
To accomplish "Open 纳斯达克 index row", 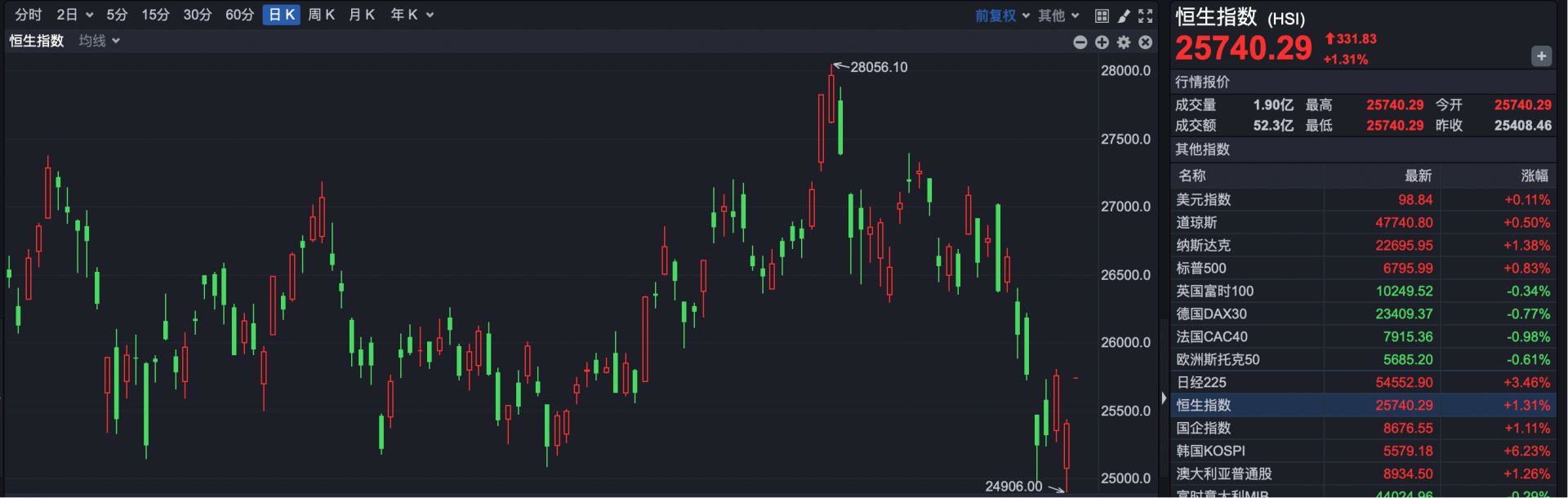I will click(x=1203, y=245).
